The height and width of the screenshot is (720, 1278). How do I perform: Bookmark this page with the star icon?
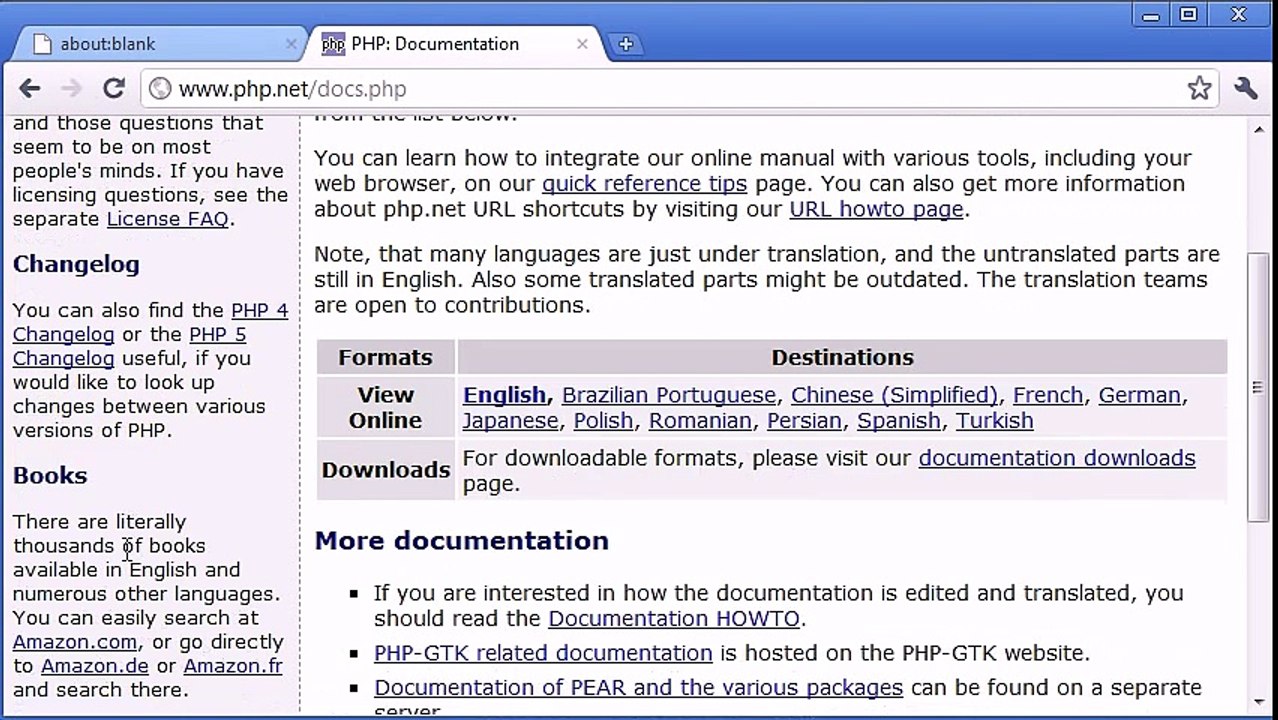(x=1199, y=88)
